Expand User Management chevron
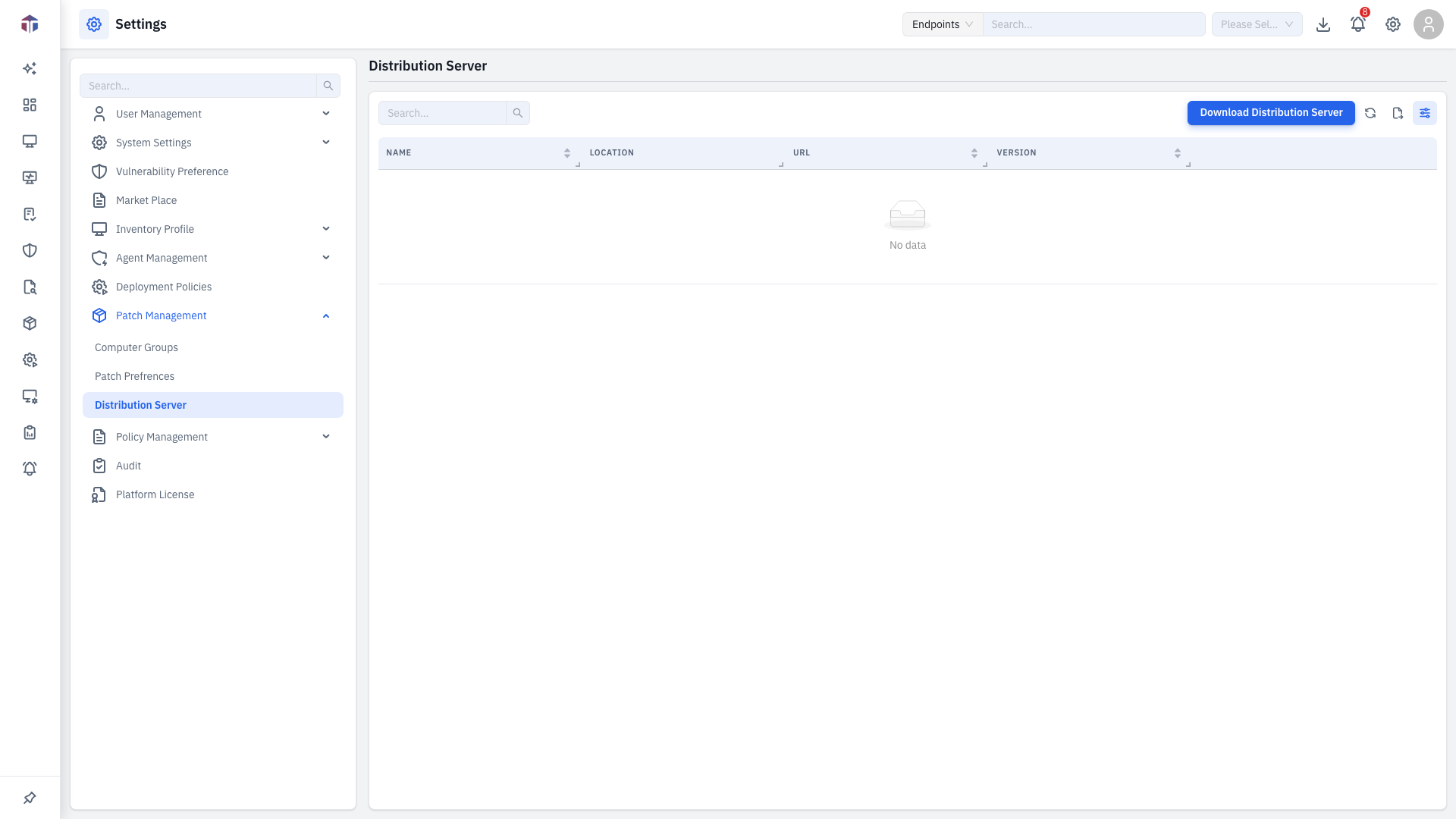 (326, 114)
